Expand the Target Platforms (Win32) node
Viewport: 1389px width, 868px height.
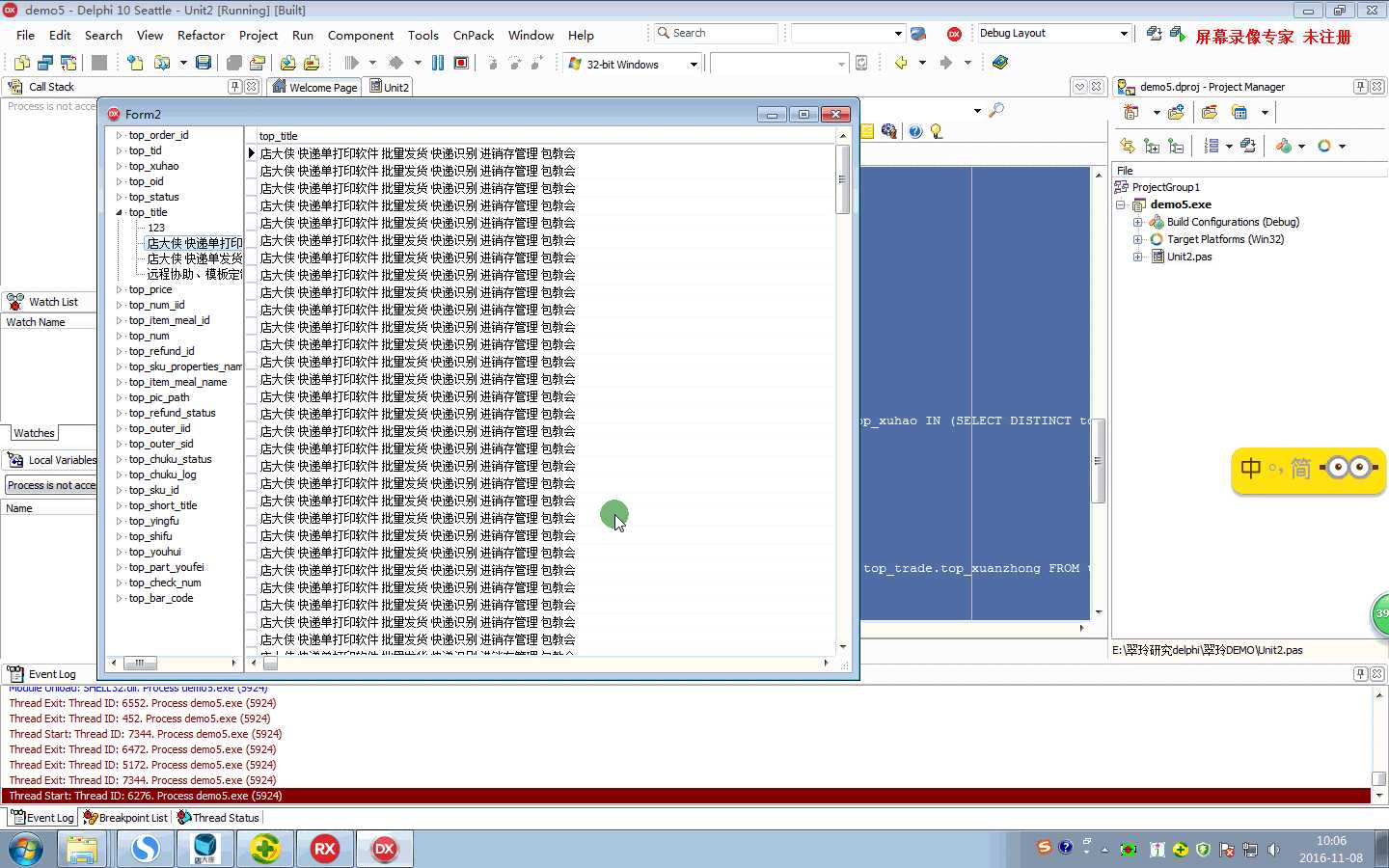(x=1137, y=239)
